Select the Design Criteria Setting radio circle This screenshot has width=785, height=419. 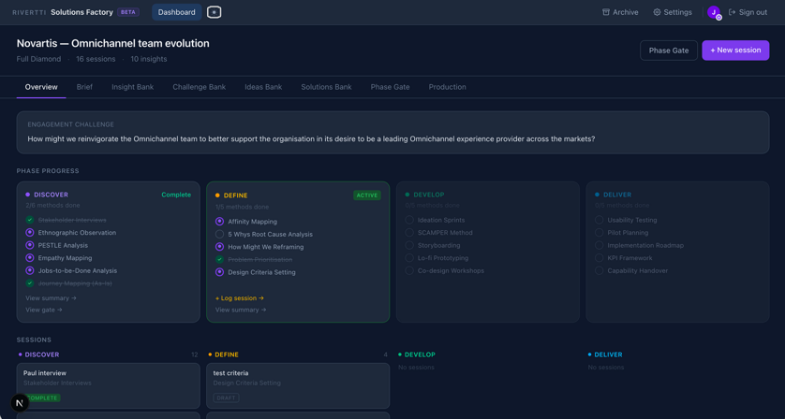point(219,272)
